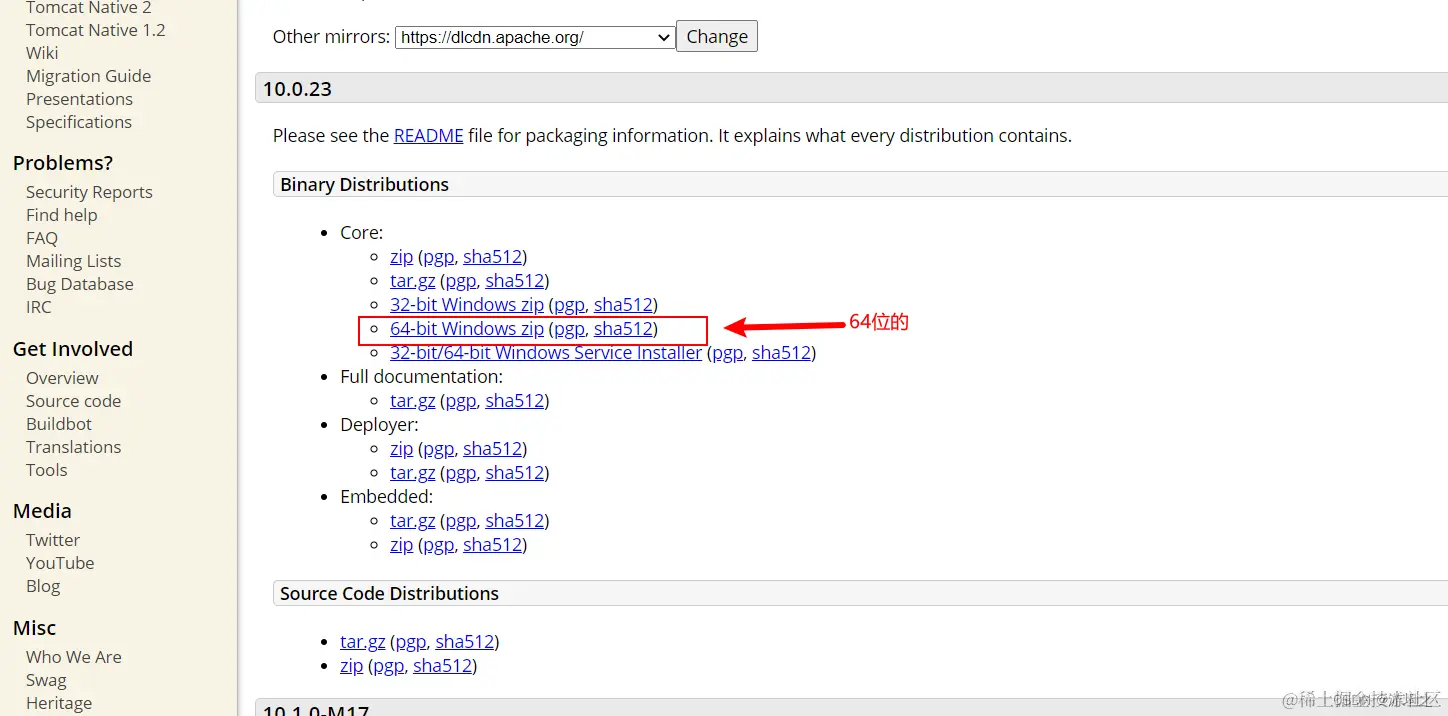Open the Bug Database link
1448x716 pixels.
pos(79,284)
